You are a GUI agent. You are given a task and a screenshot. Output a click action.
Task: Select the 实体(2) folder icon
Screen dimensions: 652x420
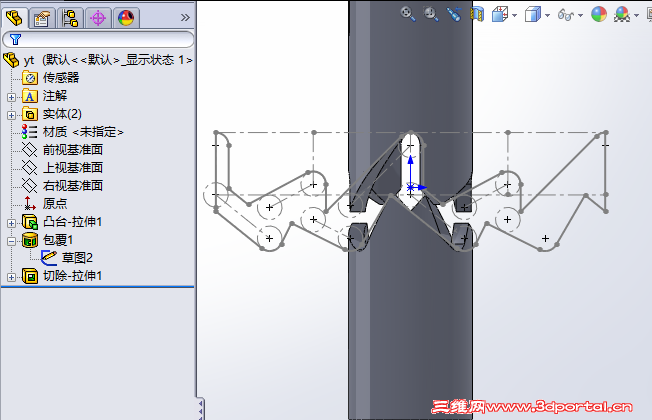tap(30, 114)
